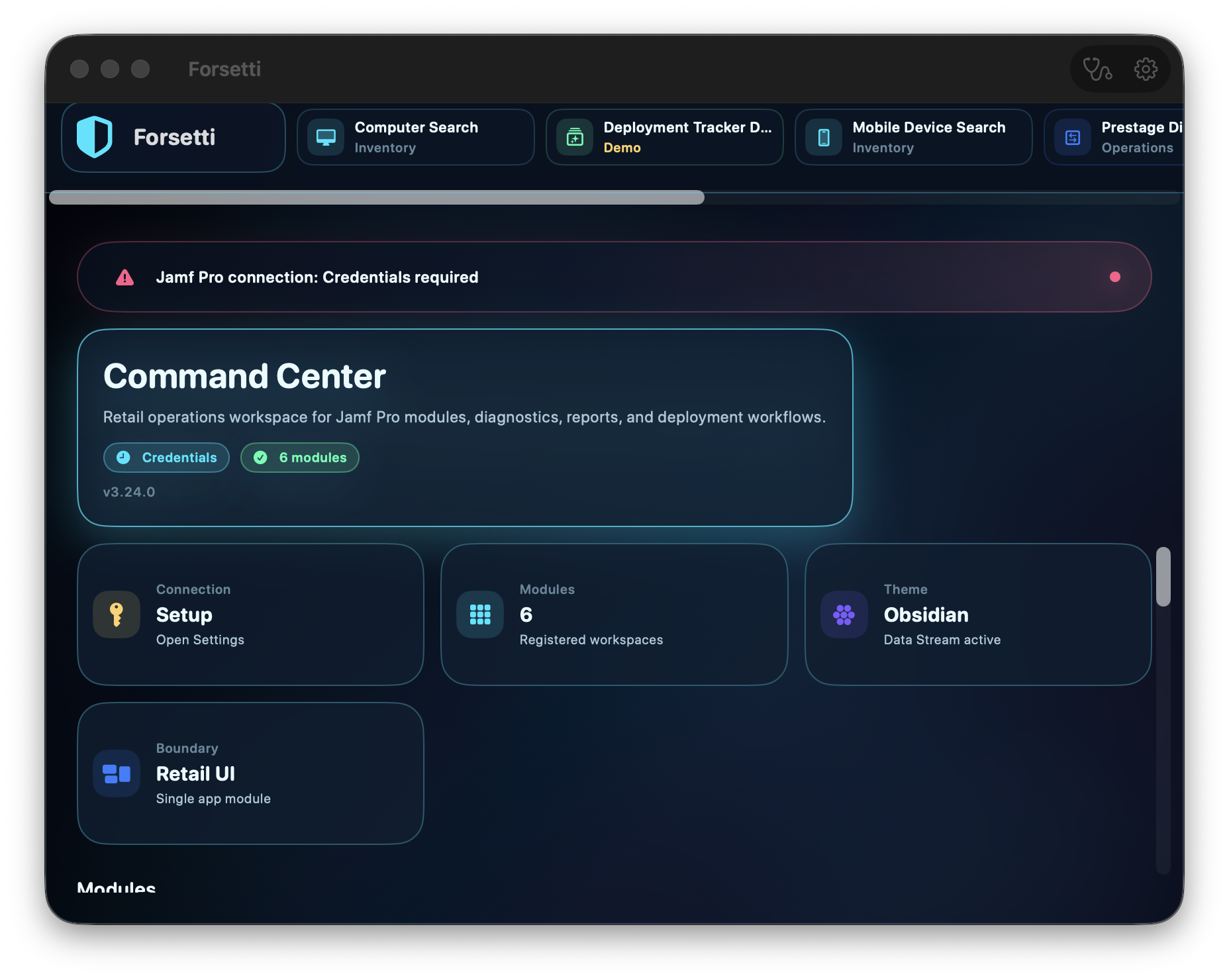
Task: Click the 6 modules status pill
Action: pos(300,458)
